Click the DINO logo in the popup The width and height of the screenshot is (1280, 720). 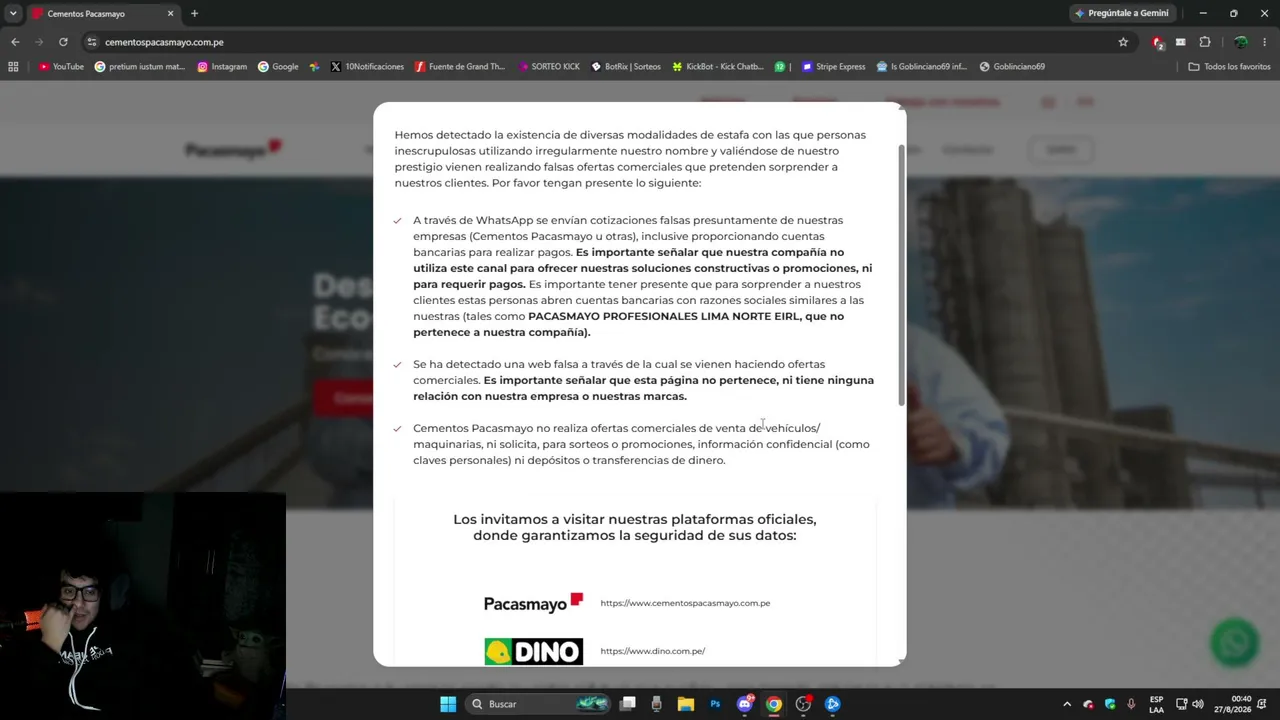tap(533, 651)
